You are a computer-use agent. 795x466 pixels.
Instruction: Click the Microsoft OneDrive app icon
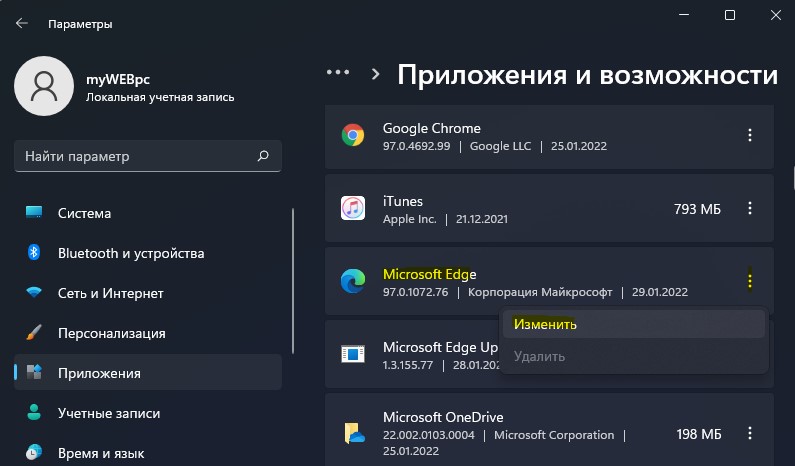tap(354, 434)
